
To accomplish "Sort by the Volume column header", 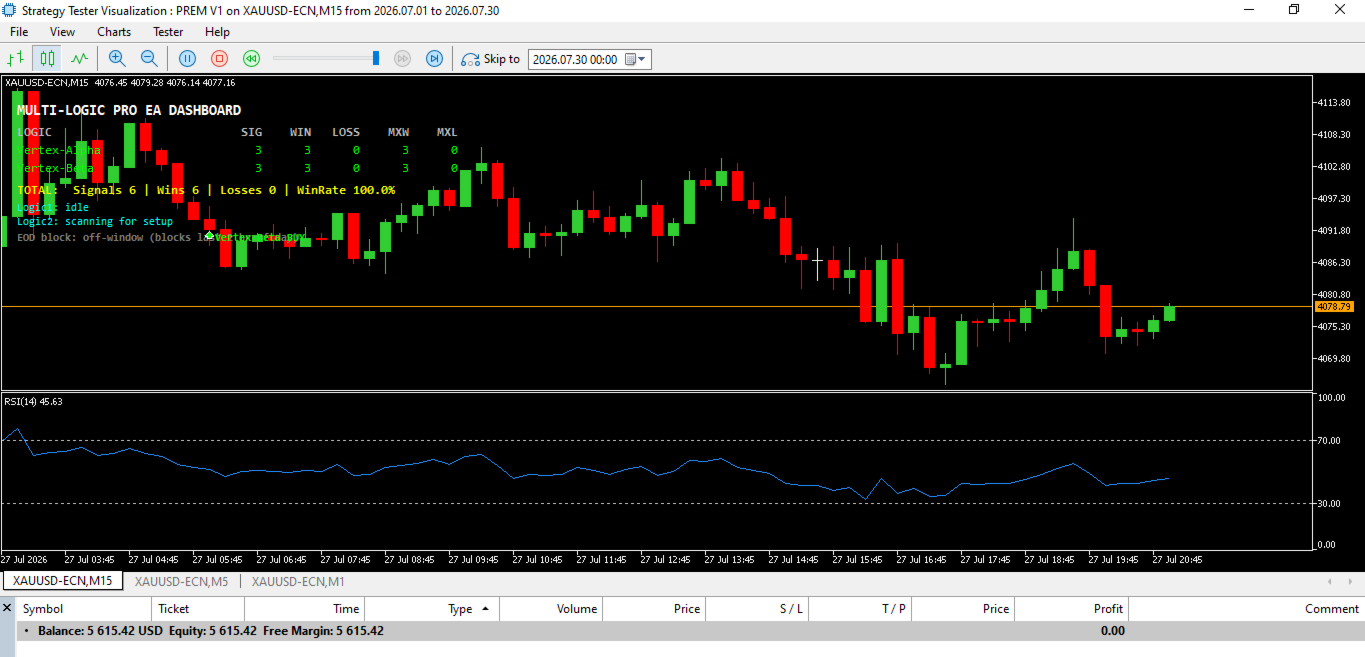I will (551, 608).
